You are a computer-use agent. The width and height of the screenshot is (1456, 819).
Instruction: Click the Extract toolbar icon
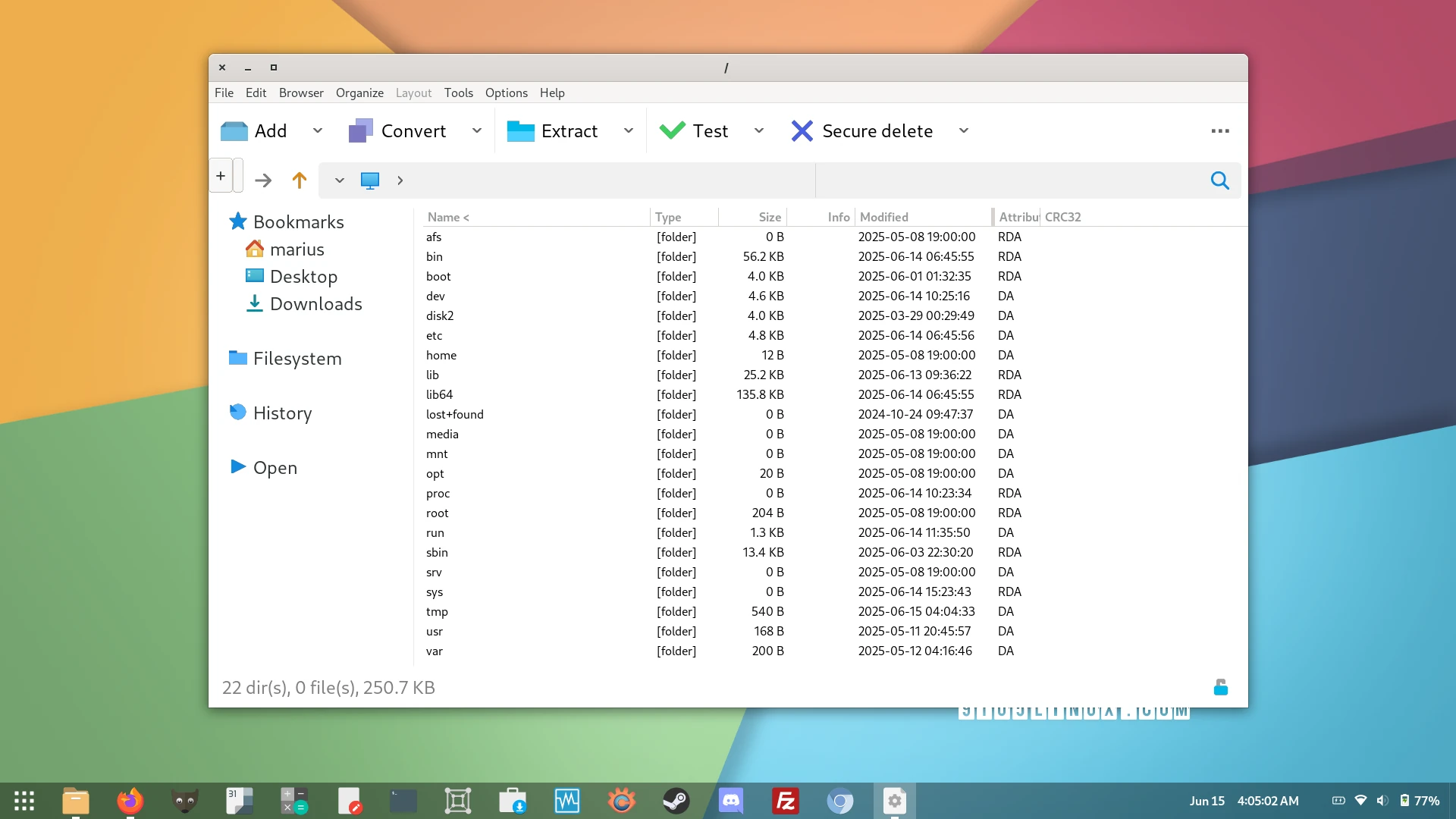click(x=520, y=131)
